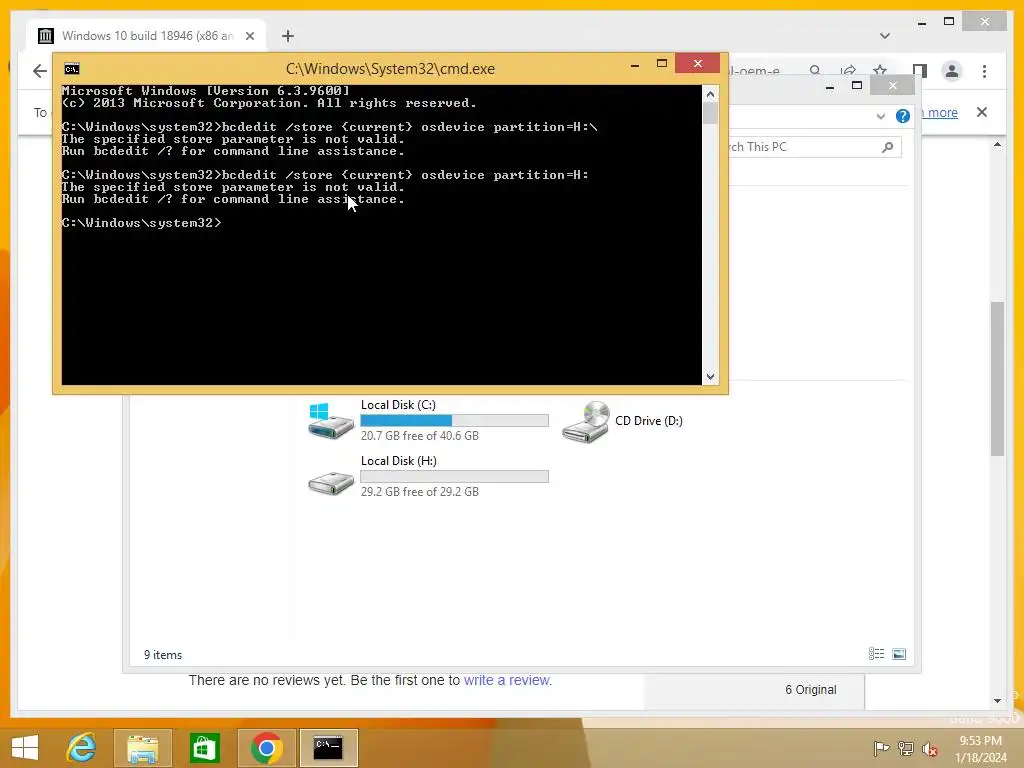The width and height of the screenshot is (1024, 768).
Task: Expand the Explorer ribbon chevron
Action: [880, 116]
